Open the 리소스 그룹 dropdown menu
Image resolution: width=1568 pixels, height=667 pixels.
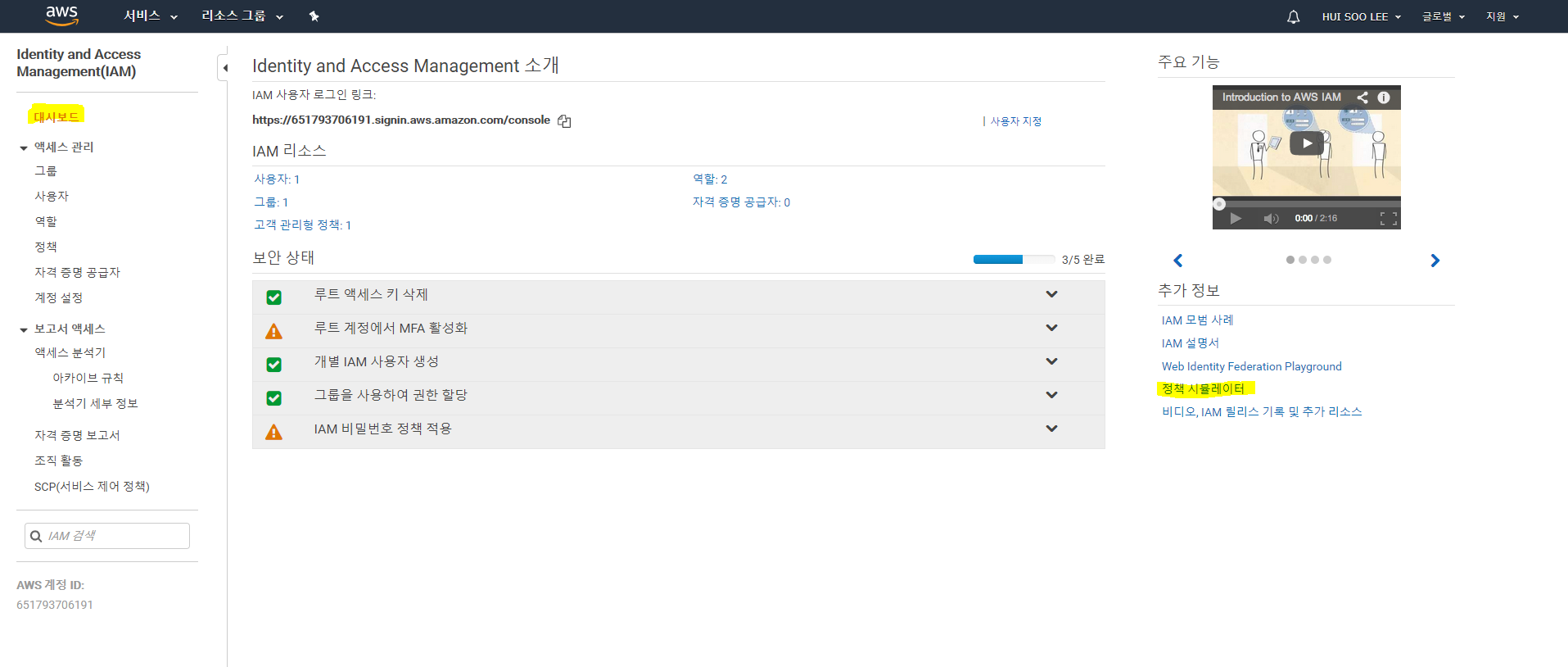pyautogui.click(x=242, y=16)
